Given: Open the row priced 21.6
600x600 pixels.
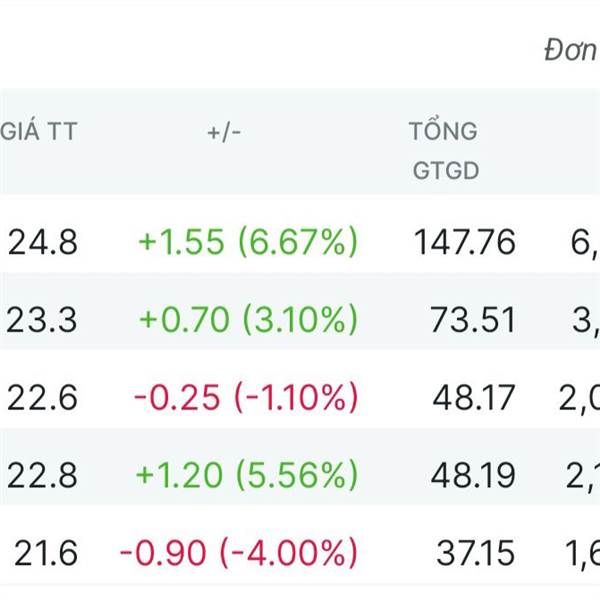Looking at the screenshot, I should [300, 553].
